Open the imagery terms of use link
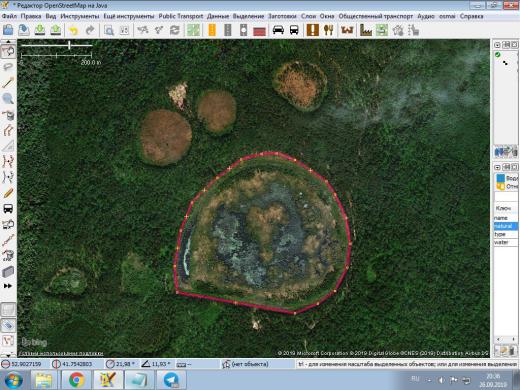 coord(61,353)
